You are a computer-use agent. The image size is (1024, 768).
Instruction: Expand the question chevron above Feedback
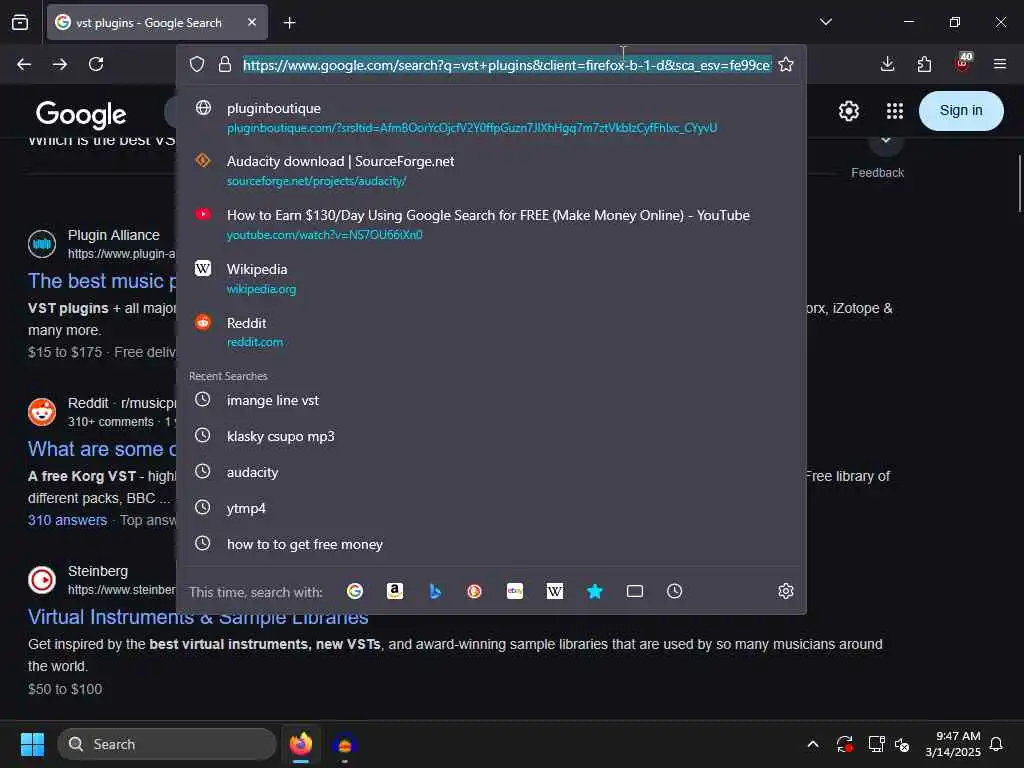886,141
